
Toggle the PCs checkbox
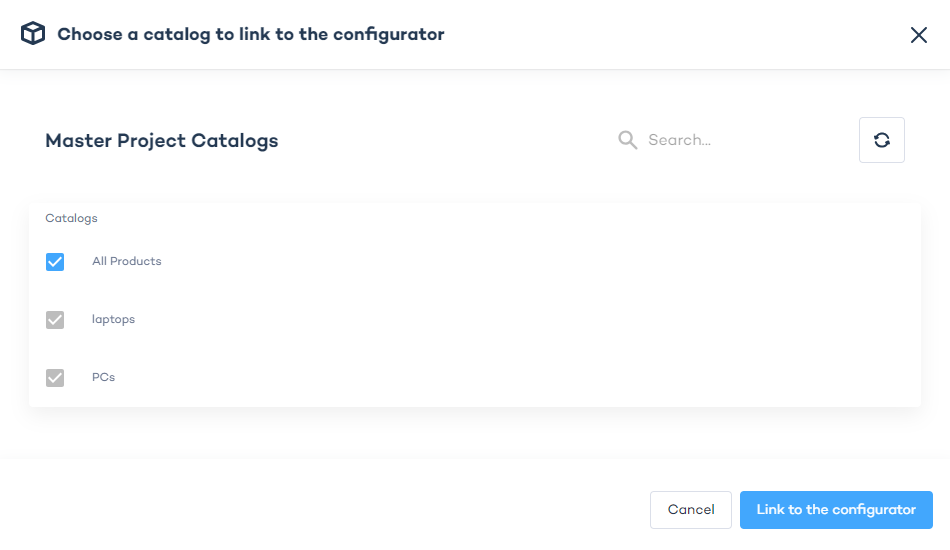click(x=55, y=378)
